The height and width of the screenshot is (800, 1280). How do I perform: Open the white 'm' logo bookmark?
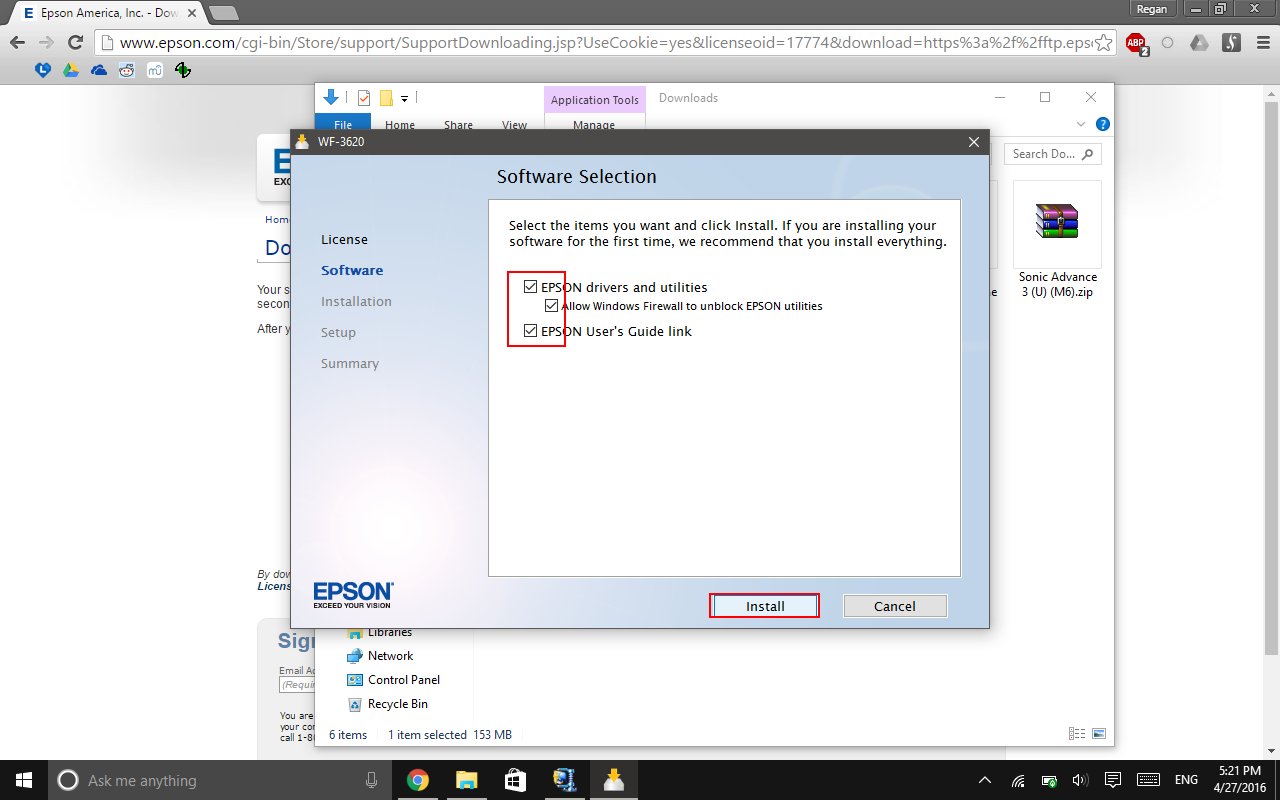(x=155, y=70)
